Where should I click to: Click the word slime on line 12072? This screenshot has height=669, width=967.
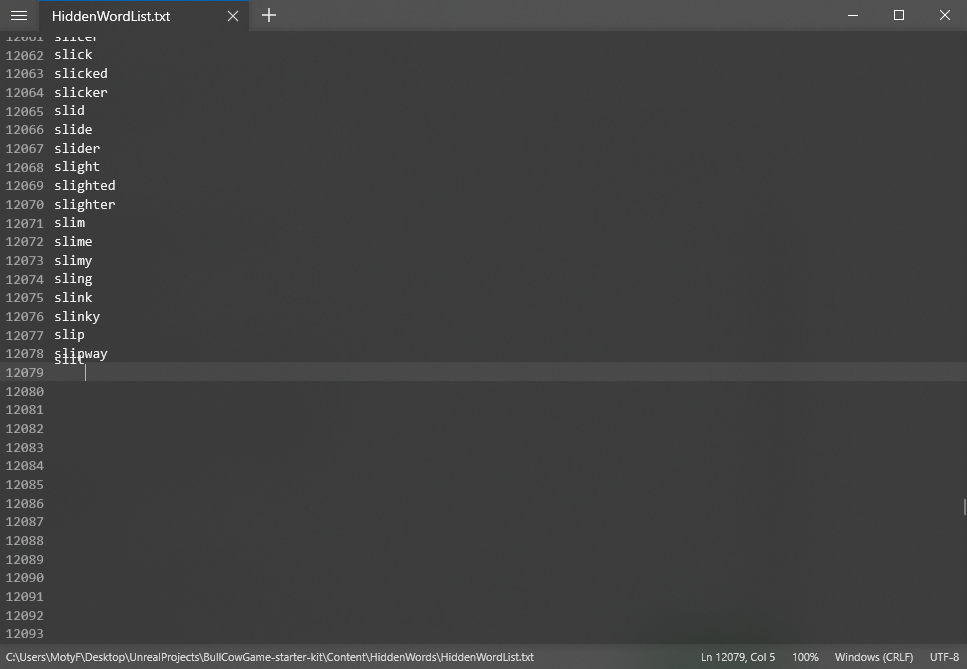(73, 241)
